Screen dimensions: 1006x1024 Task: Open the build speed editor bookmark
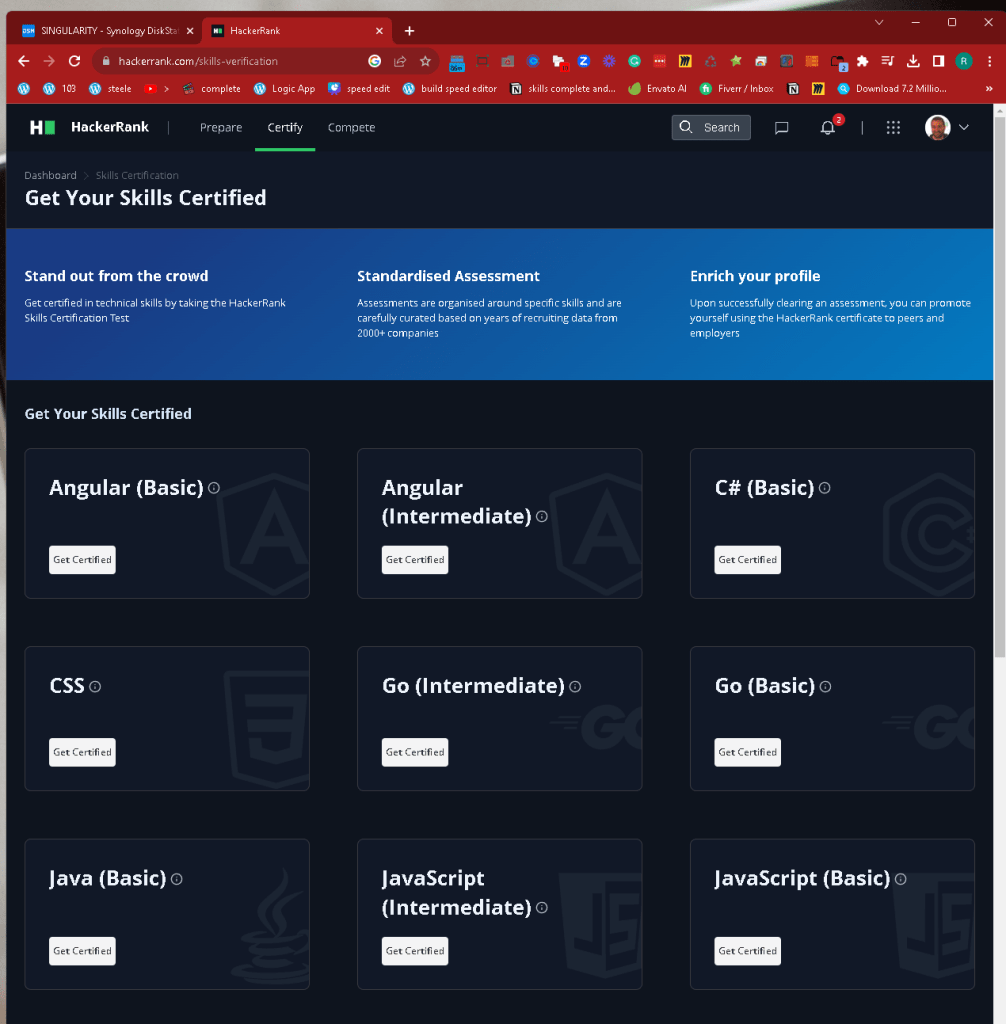(x=450, y=89)
